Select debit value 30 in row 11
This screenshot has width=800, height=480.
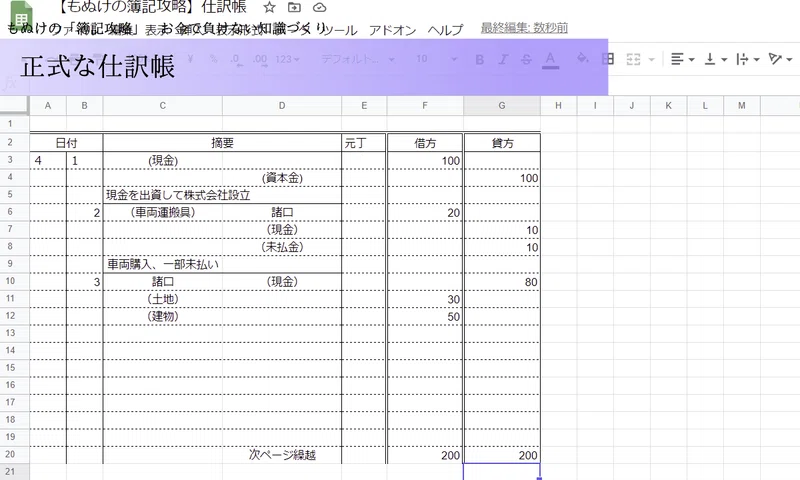(425, 299)
